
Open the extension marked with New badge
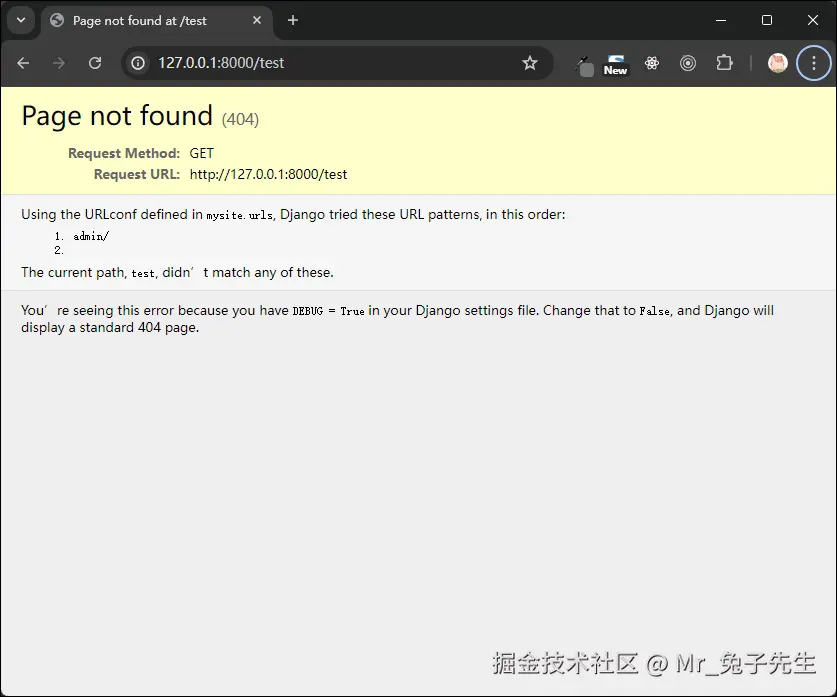pos(615,63)
